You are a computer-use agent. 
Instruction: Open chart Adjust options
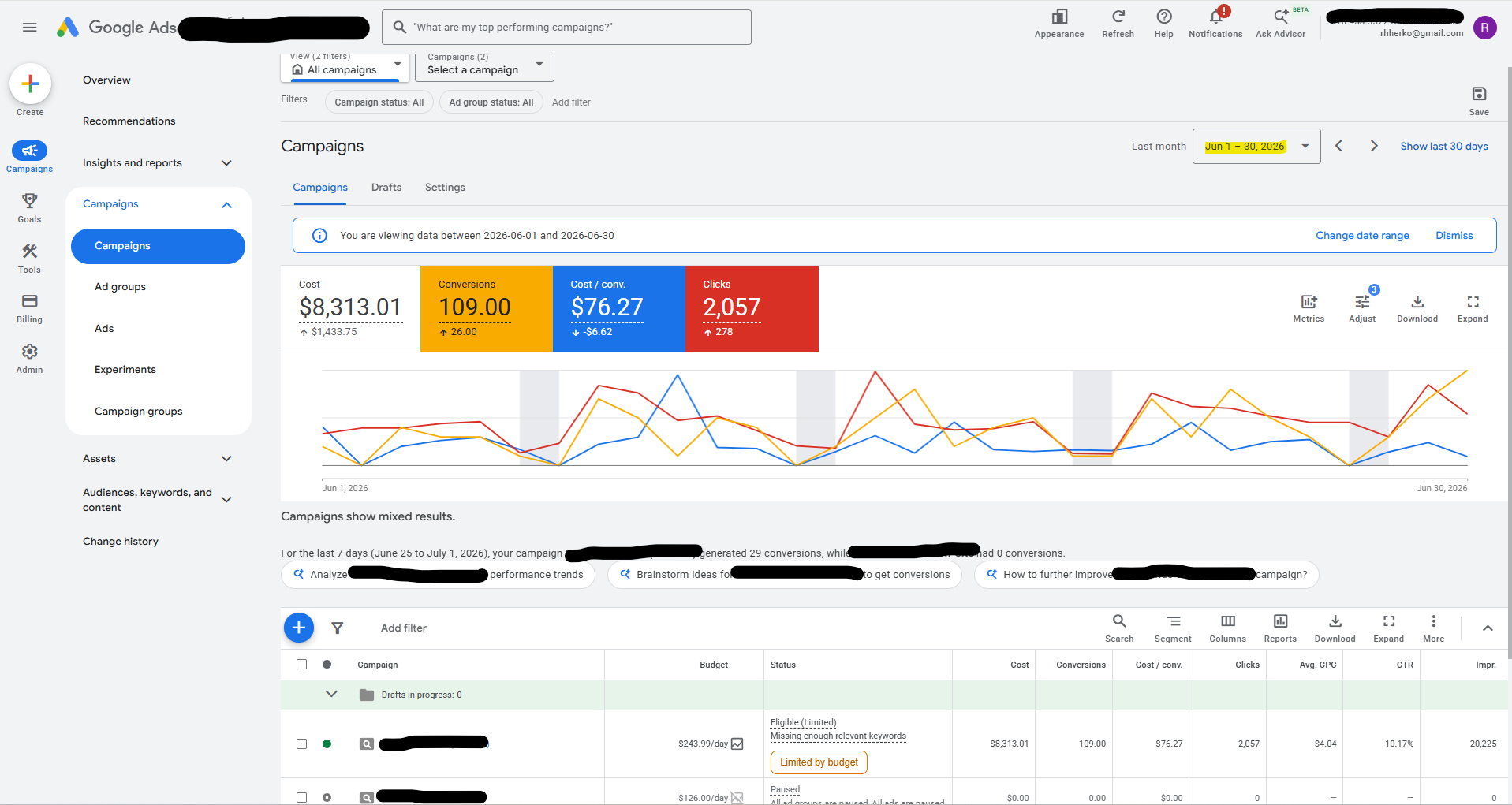1362,308
